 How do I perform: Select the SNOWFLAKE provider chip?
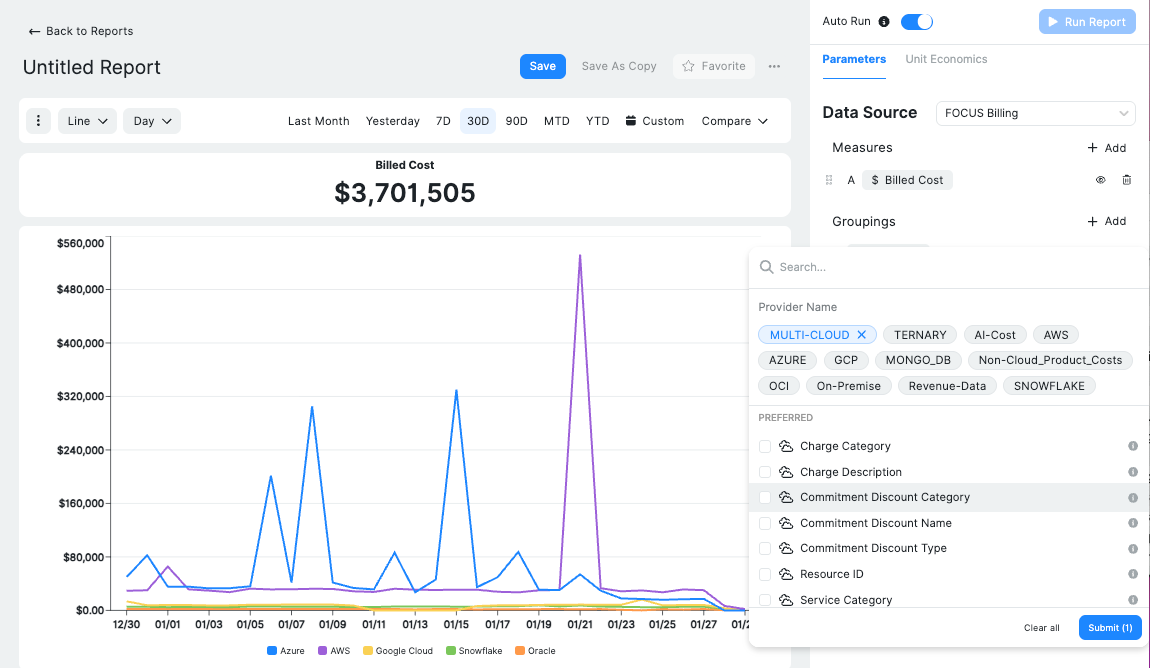tap(1049, 386)
